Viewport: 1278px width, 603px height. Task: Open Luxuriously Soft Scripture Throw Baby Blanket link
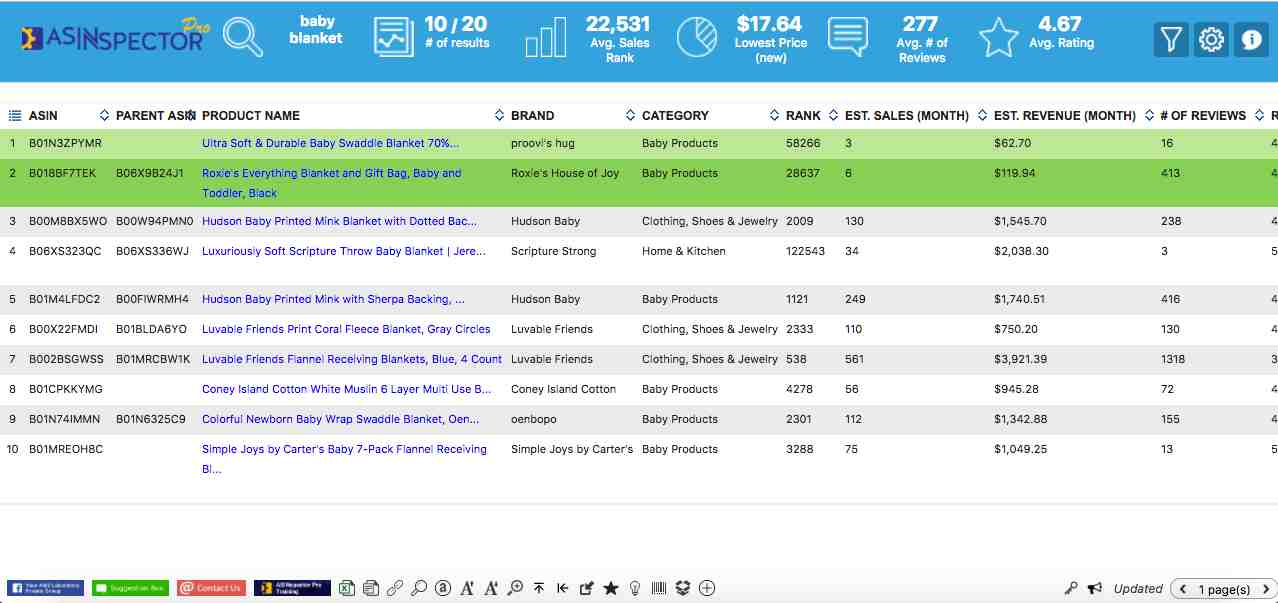point(344,252)
